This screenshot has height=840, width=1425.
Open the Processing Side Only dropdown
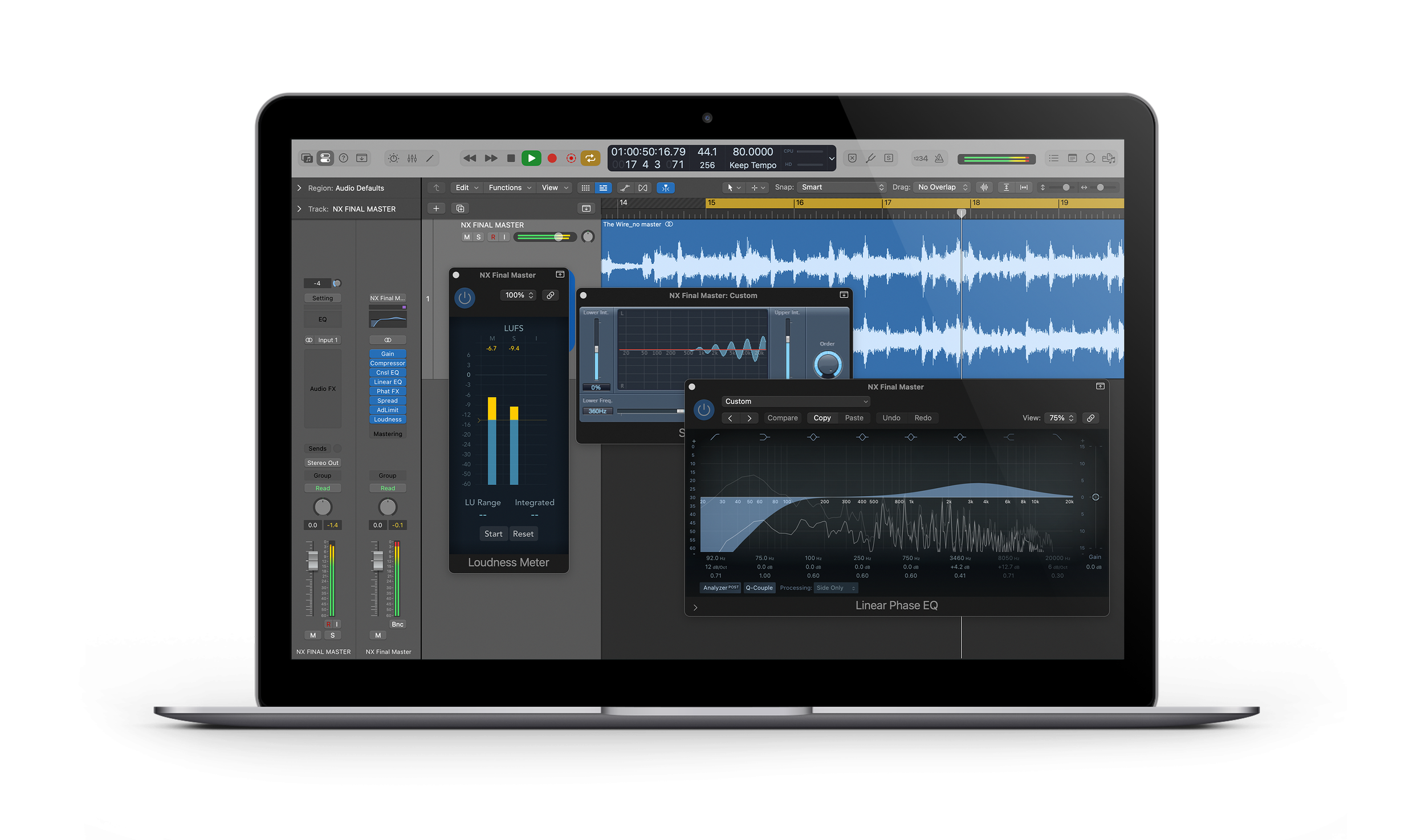point(836,588)
